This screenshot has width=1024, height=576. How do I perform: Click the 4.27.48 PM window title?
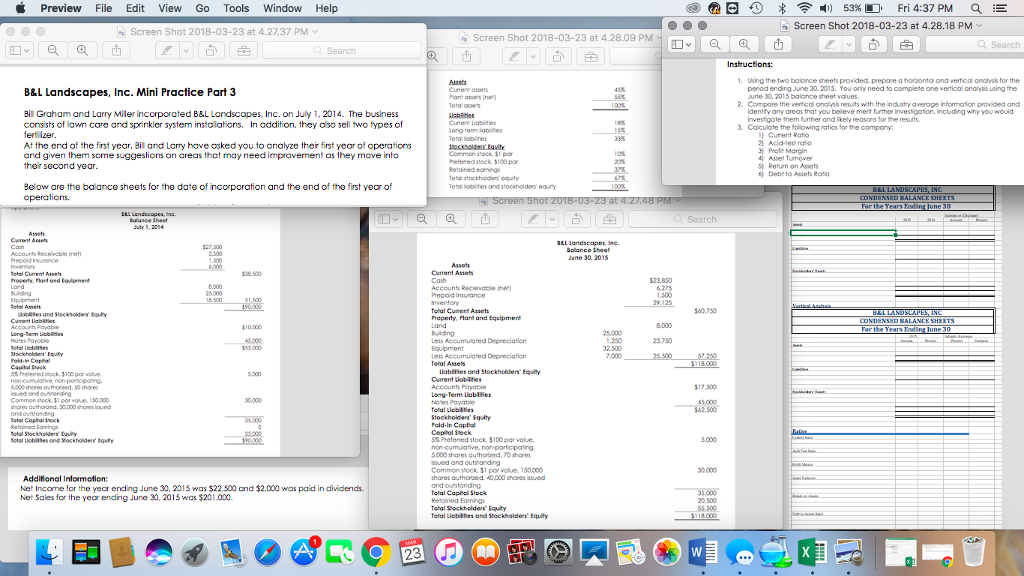[581, 200]
